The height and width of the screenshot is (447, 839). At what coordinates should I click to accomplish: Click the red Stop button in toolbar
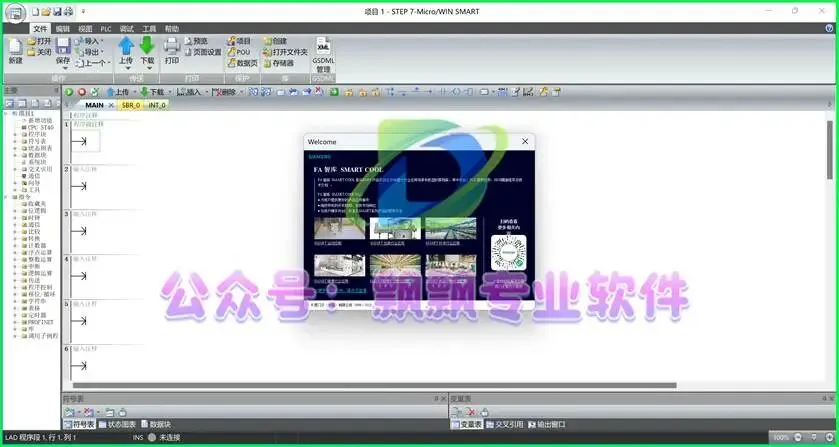[x=82, y=92]
